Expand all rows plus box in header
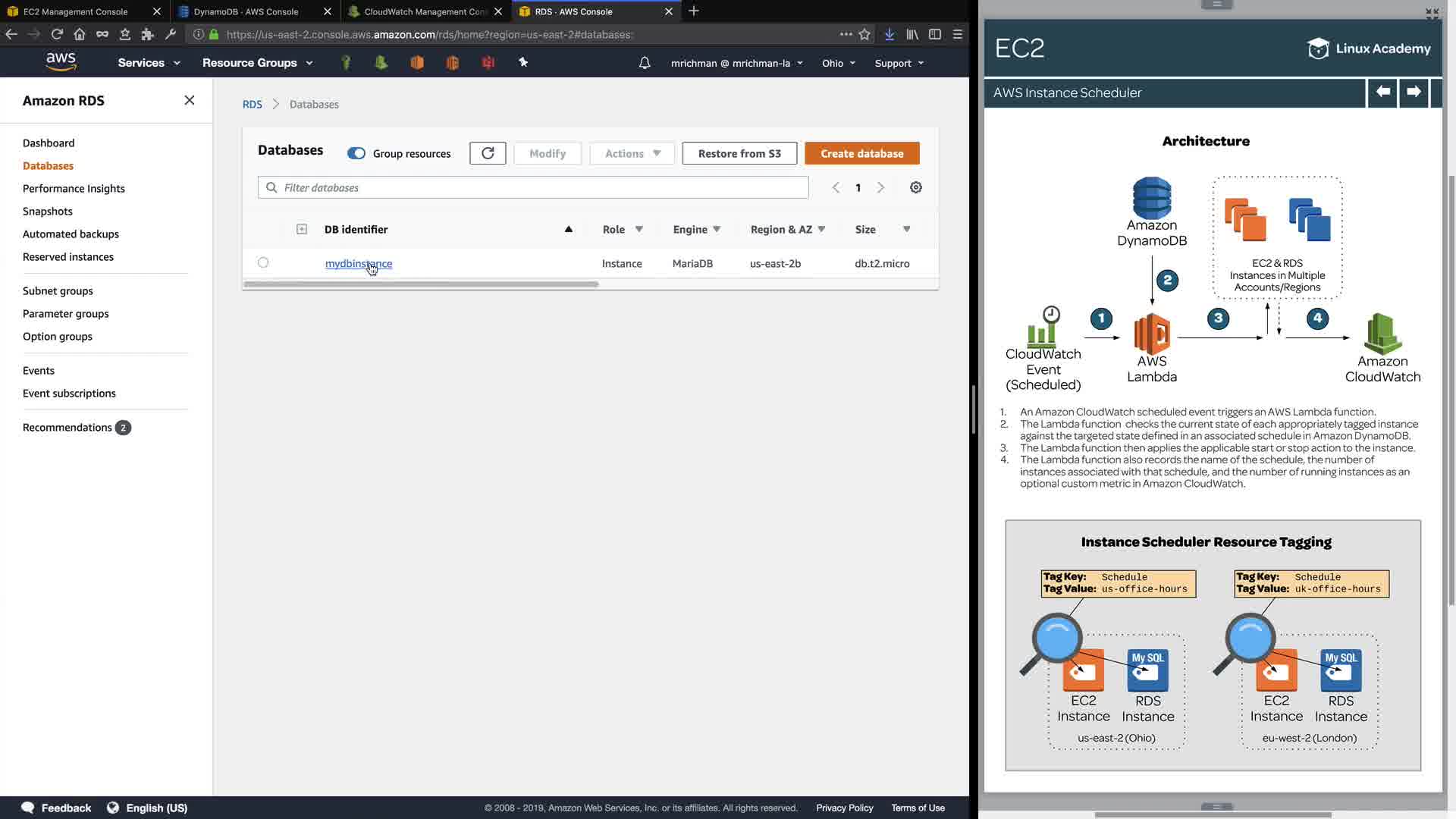The height and width of the screenshot is (819, 1456). tap(302, 229)
